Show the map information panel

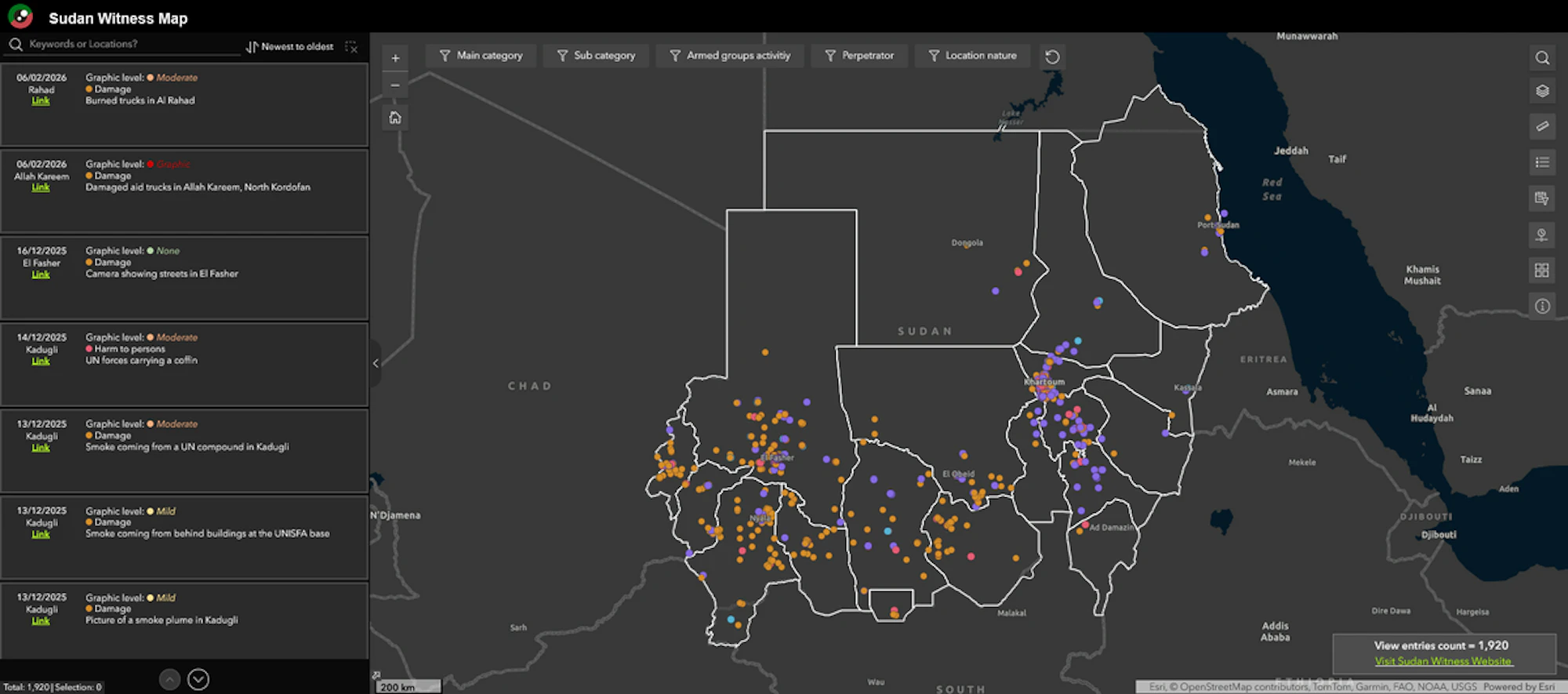[x=1541, y=307]
